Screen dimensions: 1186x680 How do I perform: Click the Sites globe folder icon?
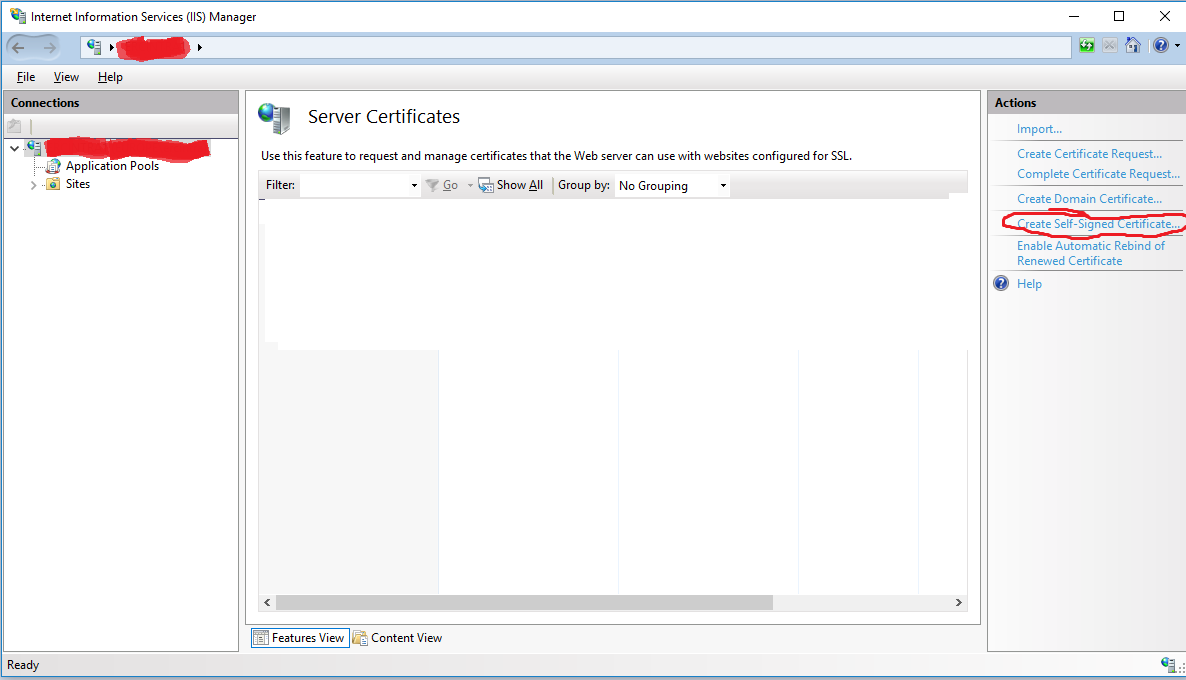tap(53, 184)
